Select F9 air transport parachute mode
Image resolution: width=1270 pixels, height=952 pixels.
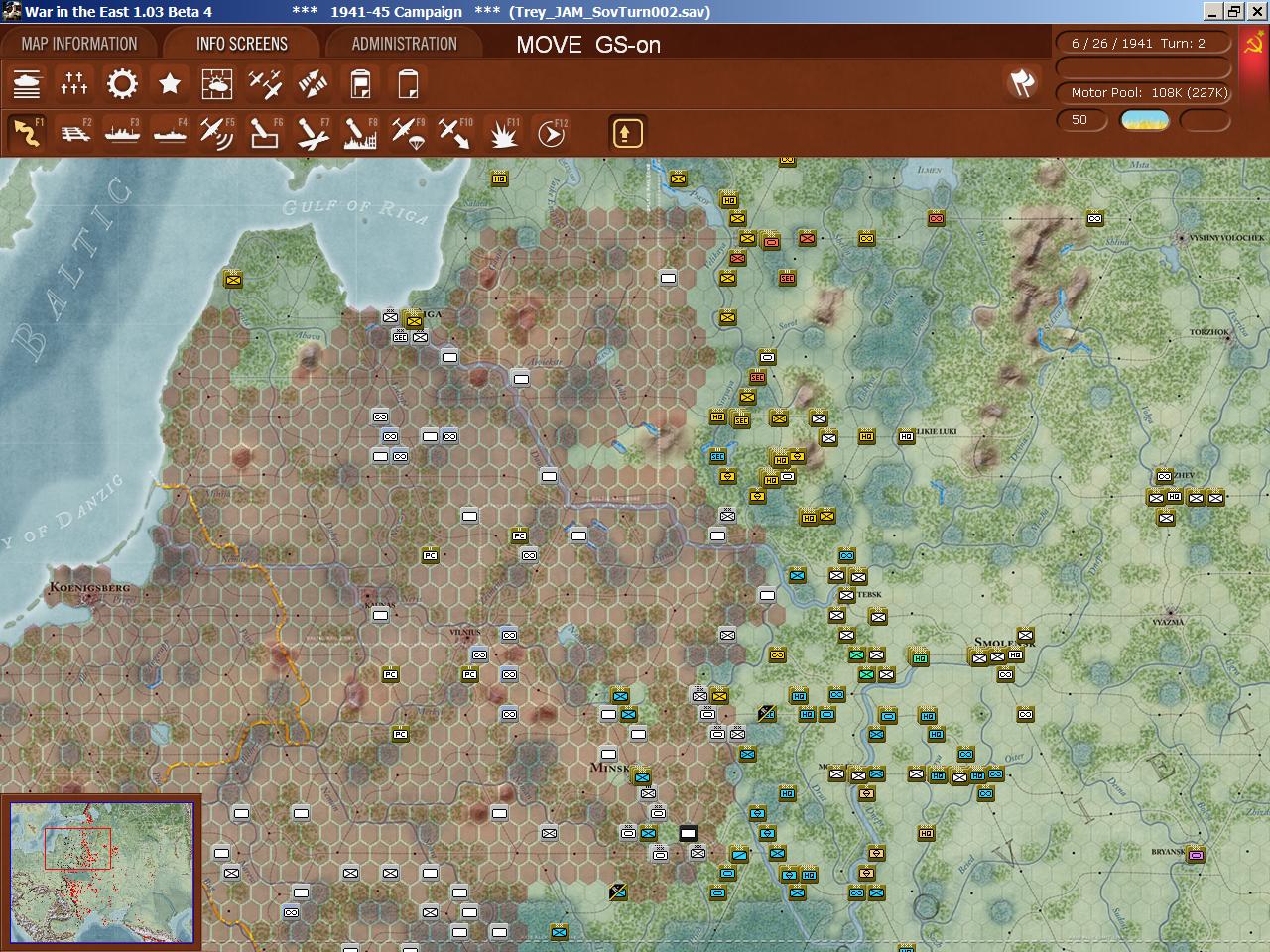pyautogui.click(x=408, y=132)
